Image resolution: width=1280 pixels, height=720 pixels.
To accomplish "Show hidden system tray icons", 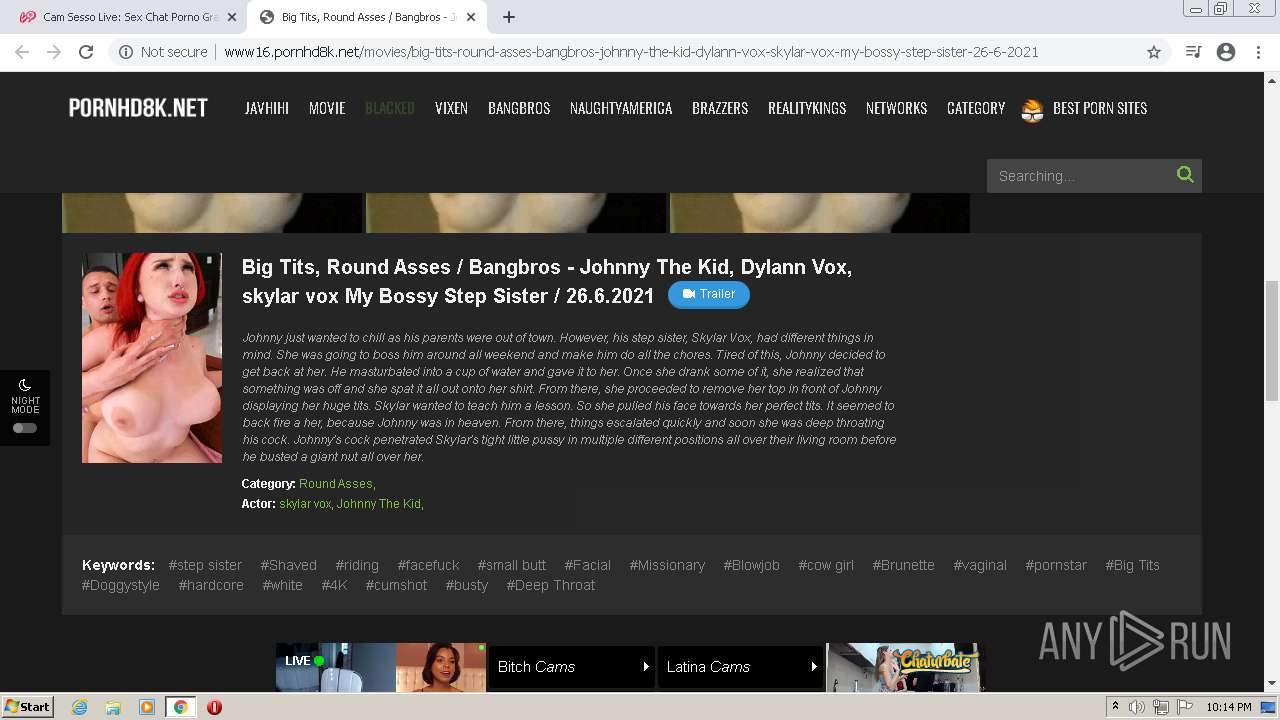I will pyautogui.click(x=1116, y=707).
